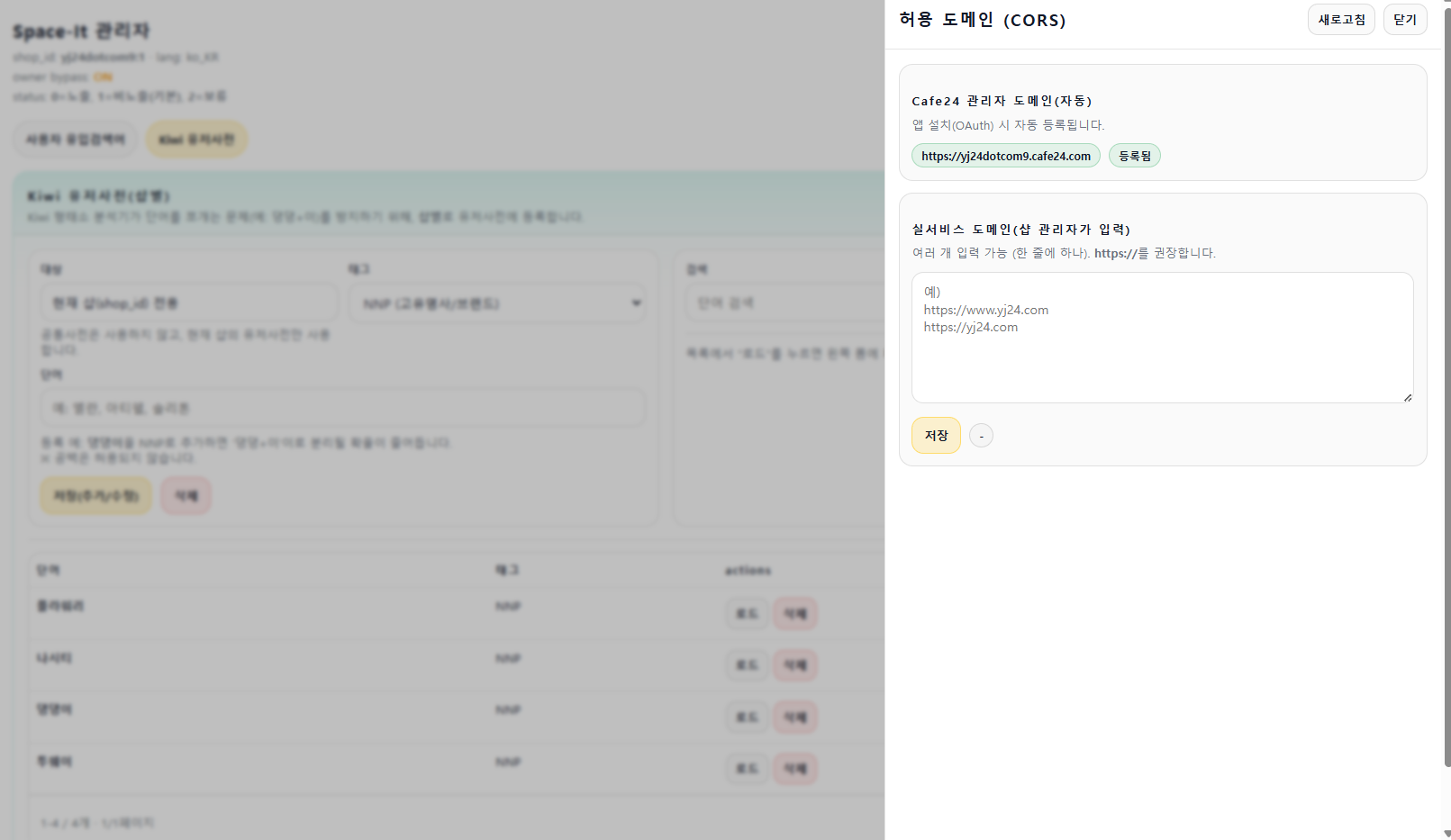Click the 등록됨 status badge
Viewport: 1451px width, 840px height.
tap(1134, 156)
